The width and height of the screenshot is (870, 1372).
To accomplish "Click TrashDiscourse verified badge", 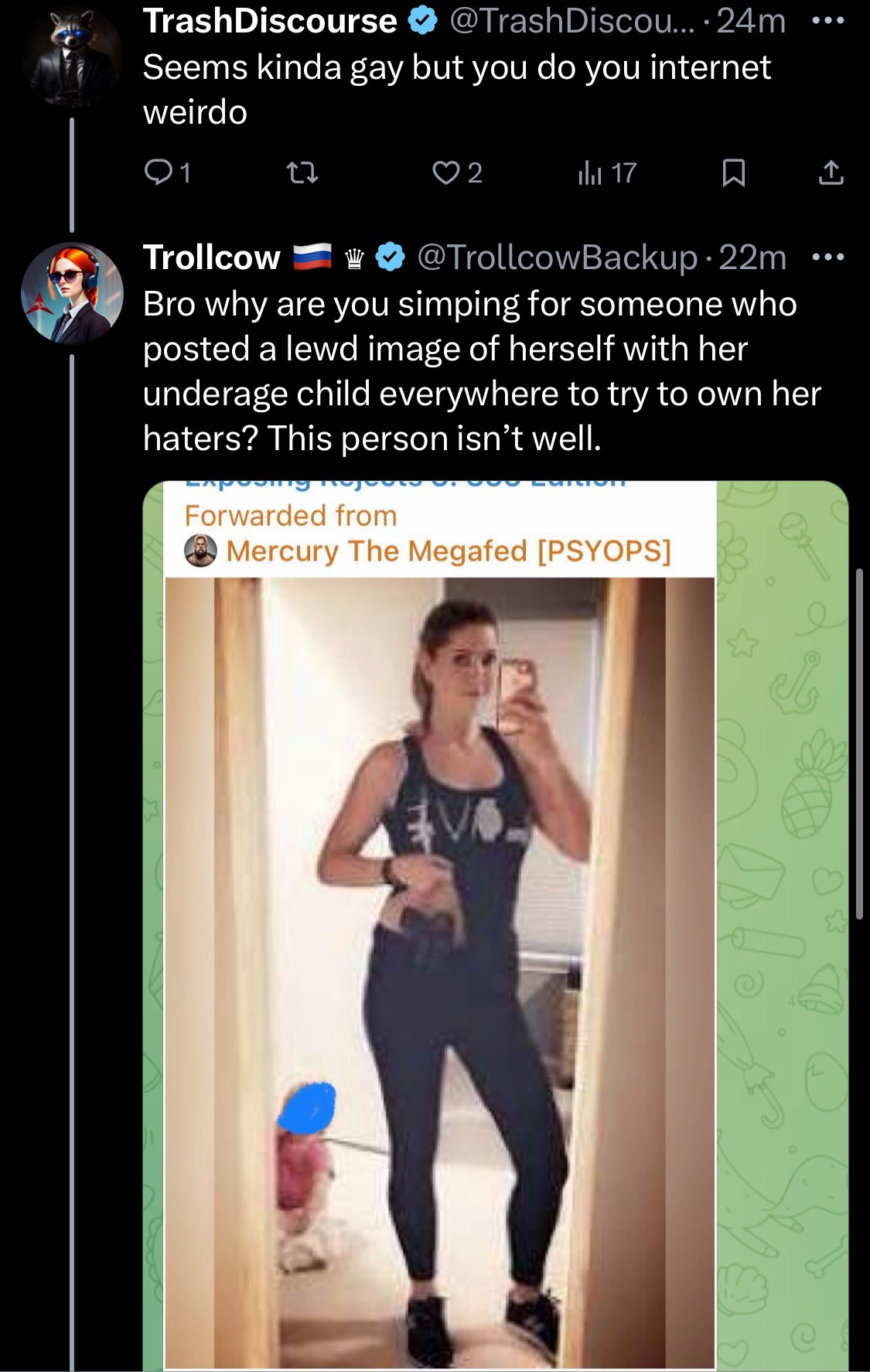I will (x=421, y=21).
